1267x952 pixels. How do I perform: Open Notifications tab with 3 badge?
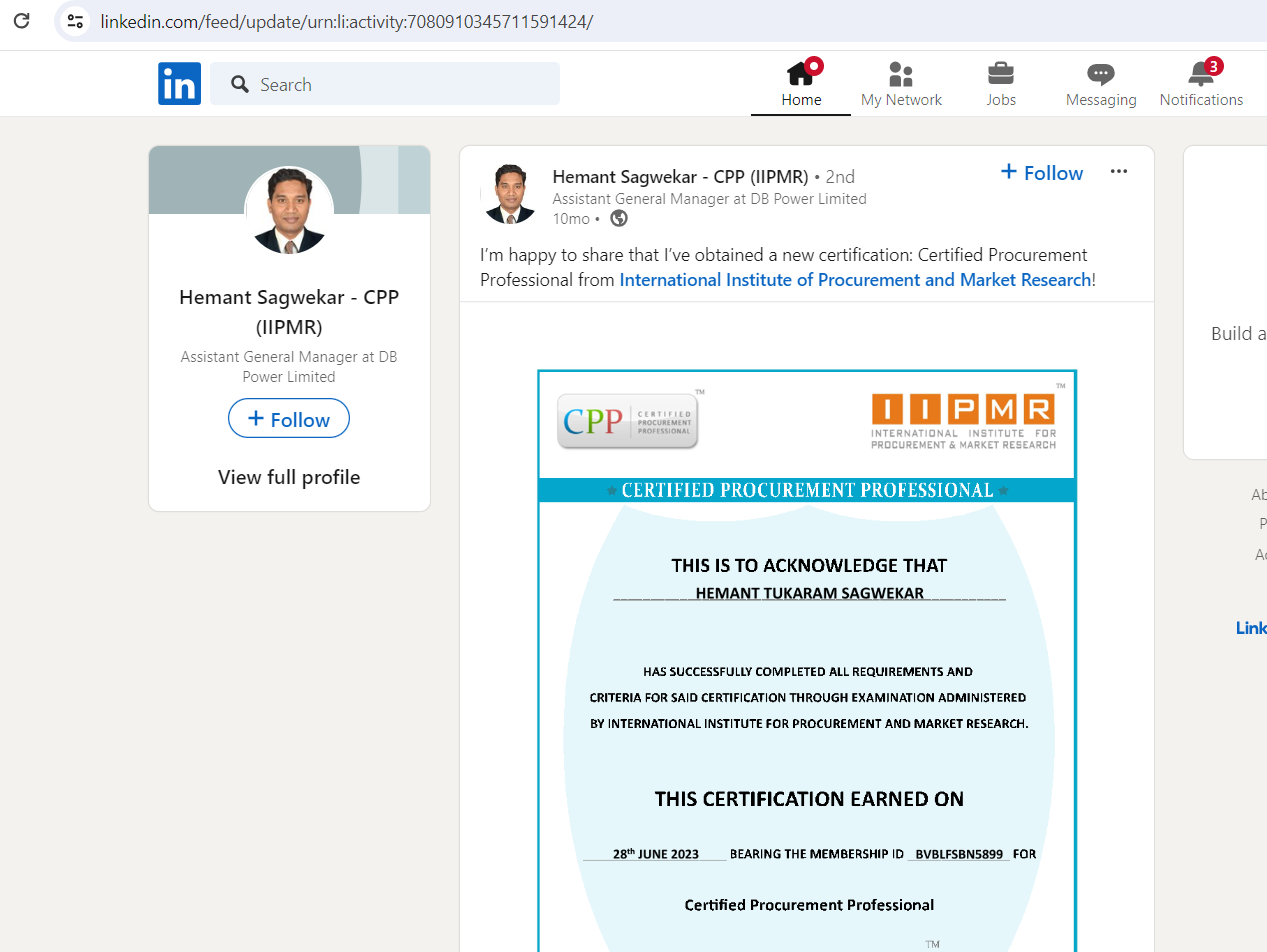(1201, 84)
